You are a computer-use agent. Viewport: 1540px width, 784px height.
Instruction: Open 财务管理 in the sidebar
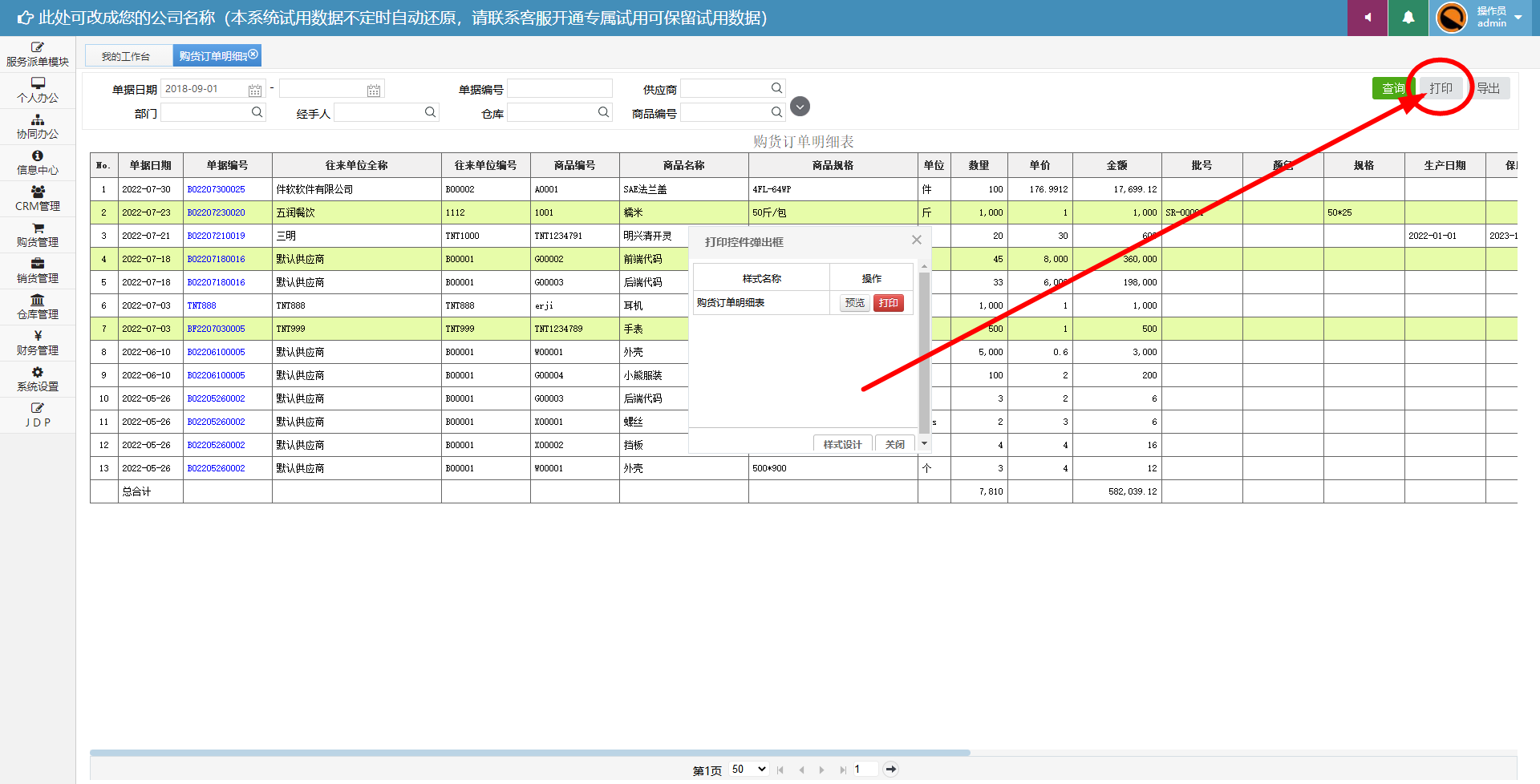tap(38, 343)
